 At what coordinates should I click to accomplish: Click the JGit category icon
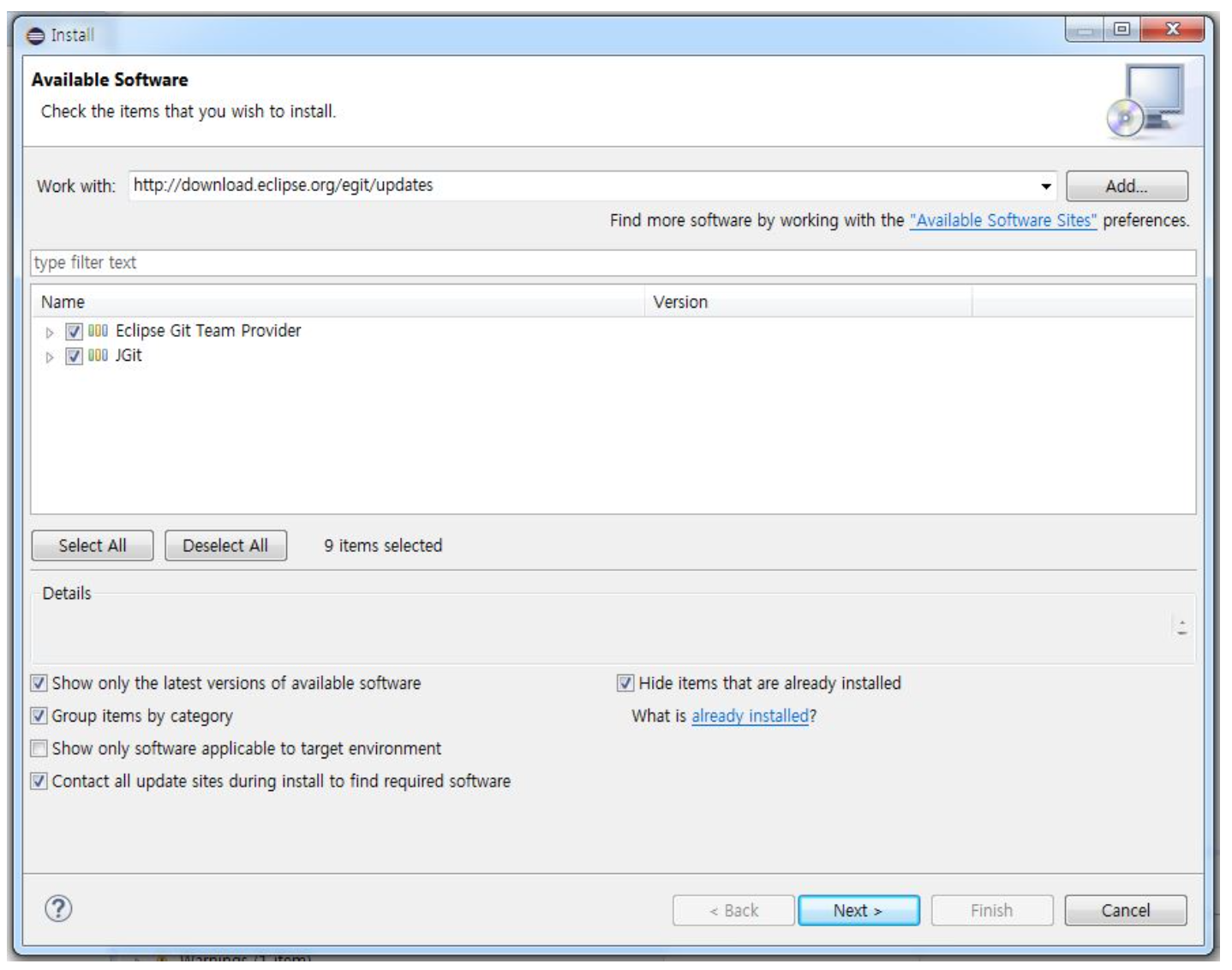(99, 356)
